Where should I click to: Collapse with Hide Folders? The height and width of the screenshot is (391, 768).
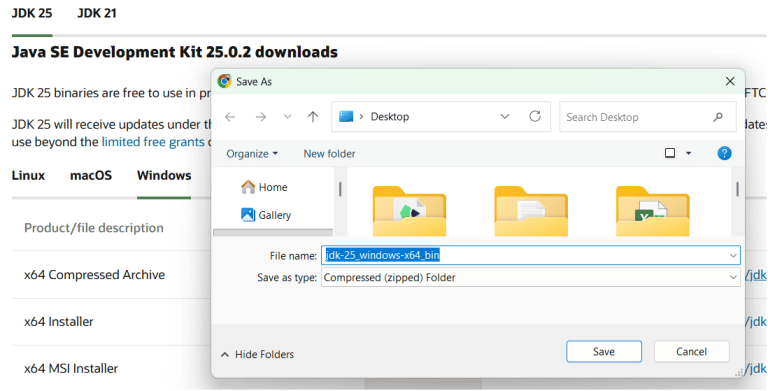click(x=257, y=354)
